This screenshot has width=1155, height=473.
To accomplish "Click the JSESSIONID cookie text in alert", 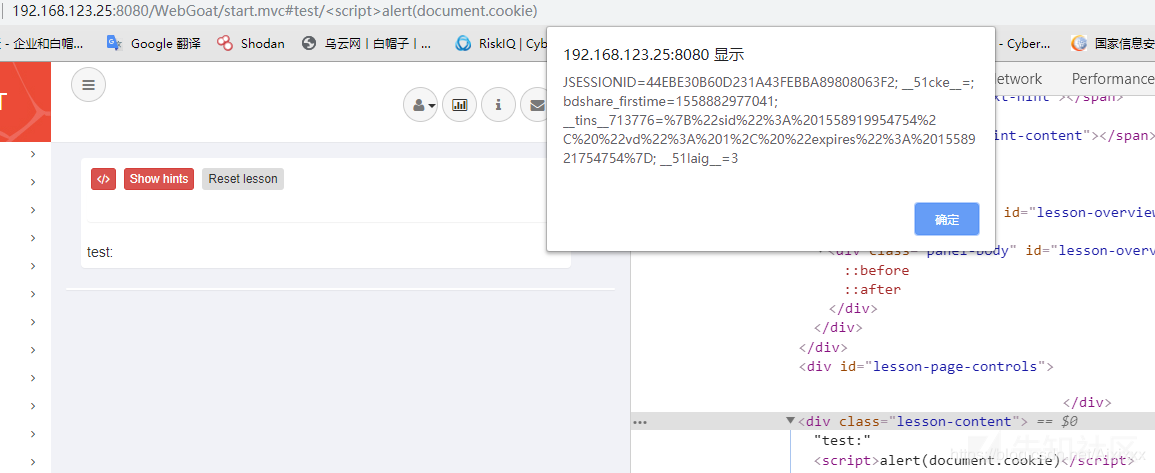I will pyautogui.click(x=729, y=82).
